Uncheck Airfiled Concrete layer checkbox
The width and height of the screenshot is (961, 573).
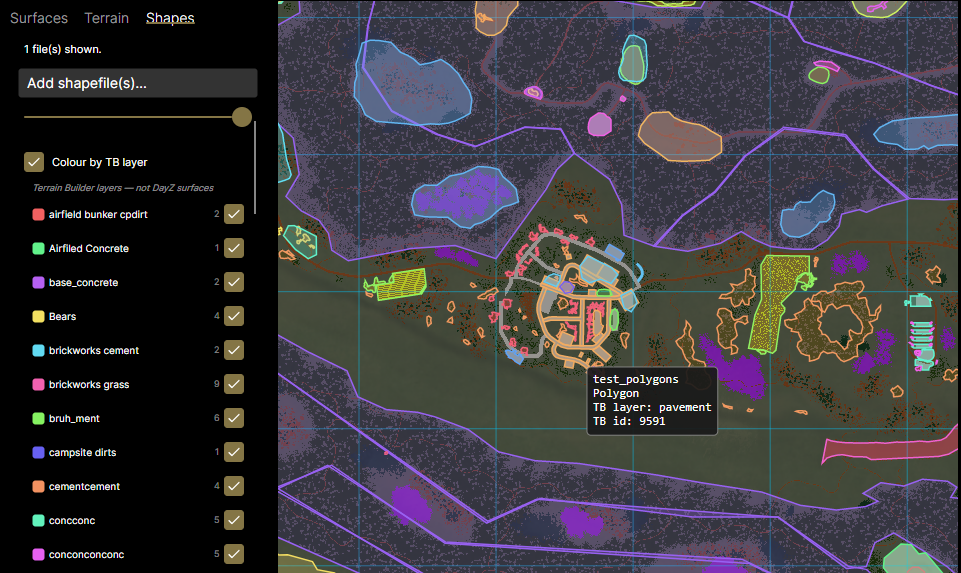pyautogui.click(x=234, y=248)
